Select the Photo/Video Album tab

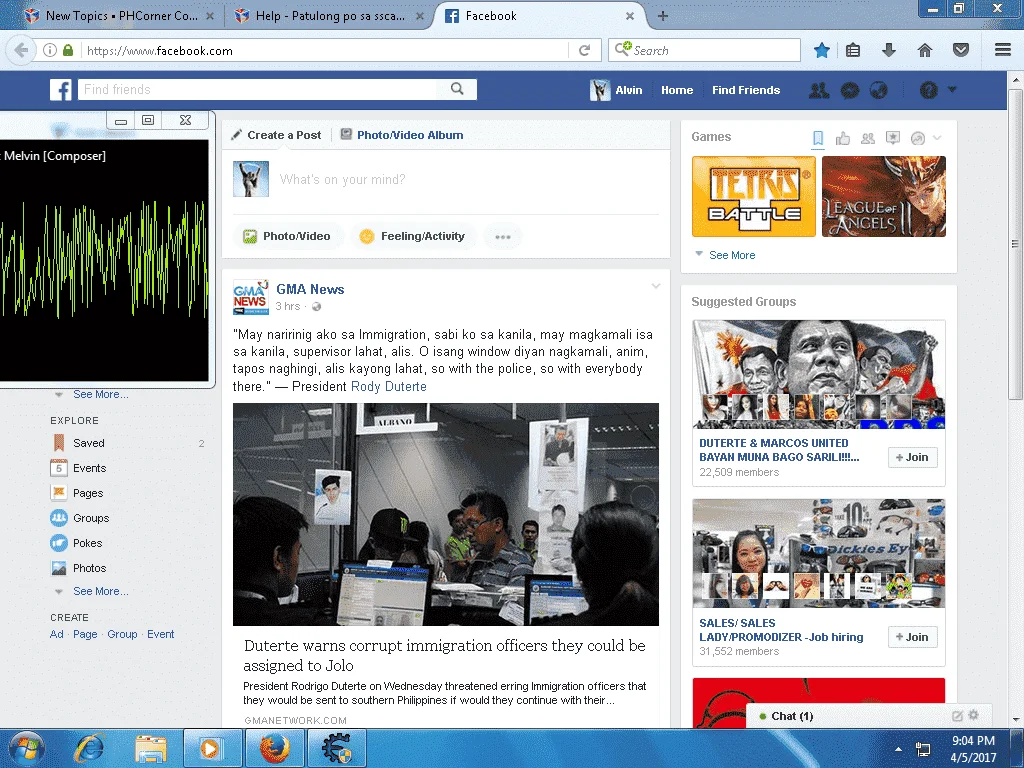point(402,135)
